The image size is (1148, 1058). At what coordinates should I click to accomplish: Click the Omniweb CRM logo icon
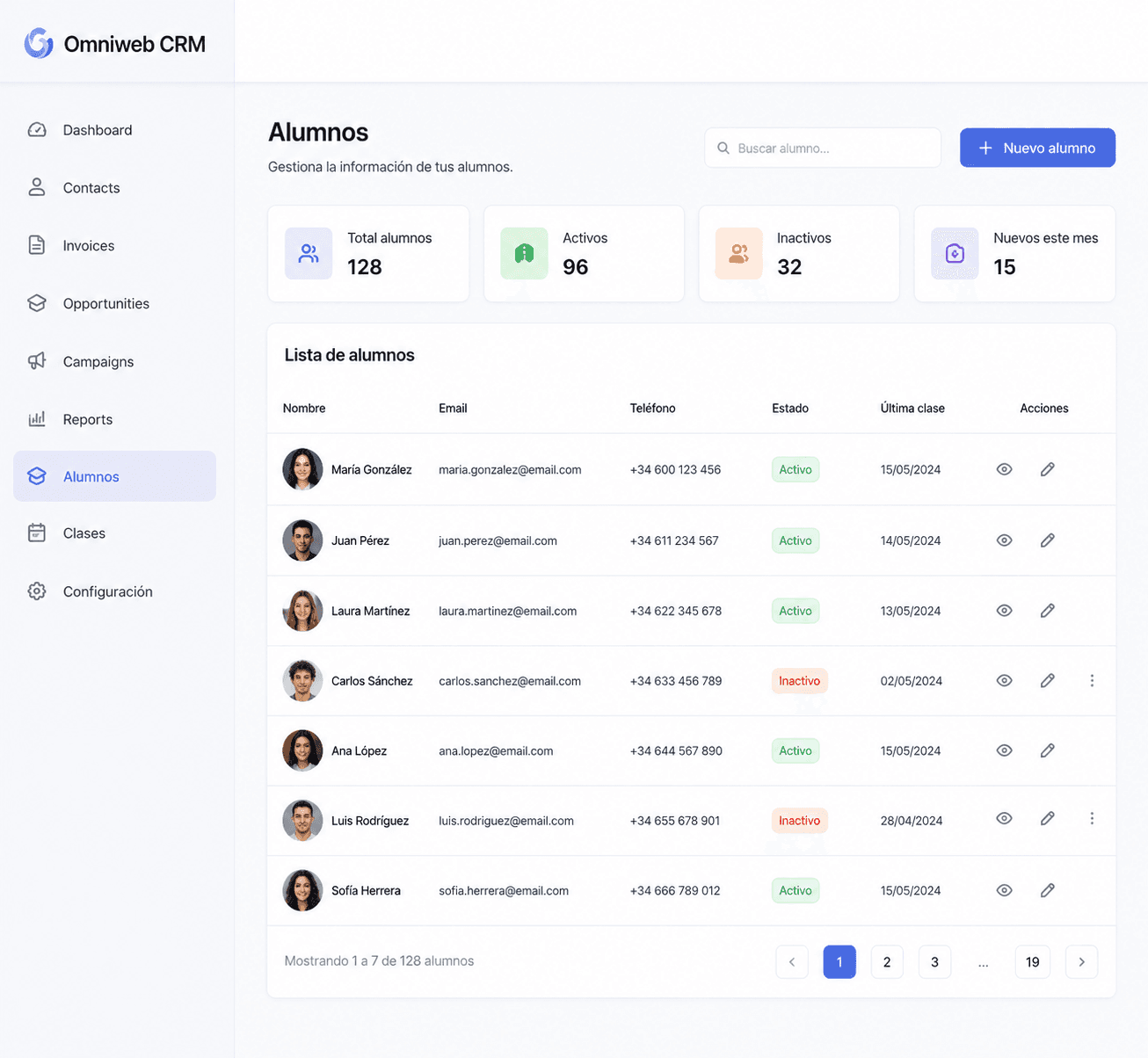(39, 43)
